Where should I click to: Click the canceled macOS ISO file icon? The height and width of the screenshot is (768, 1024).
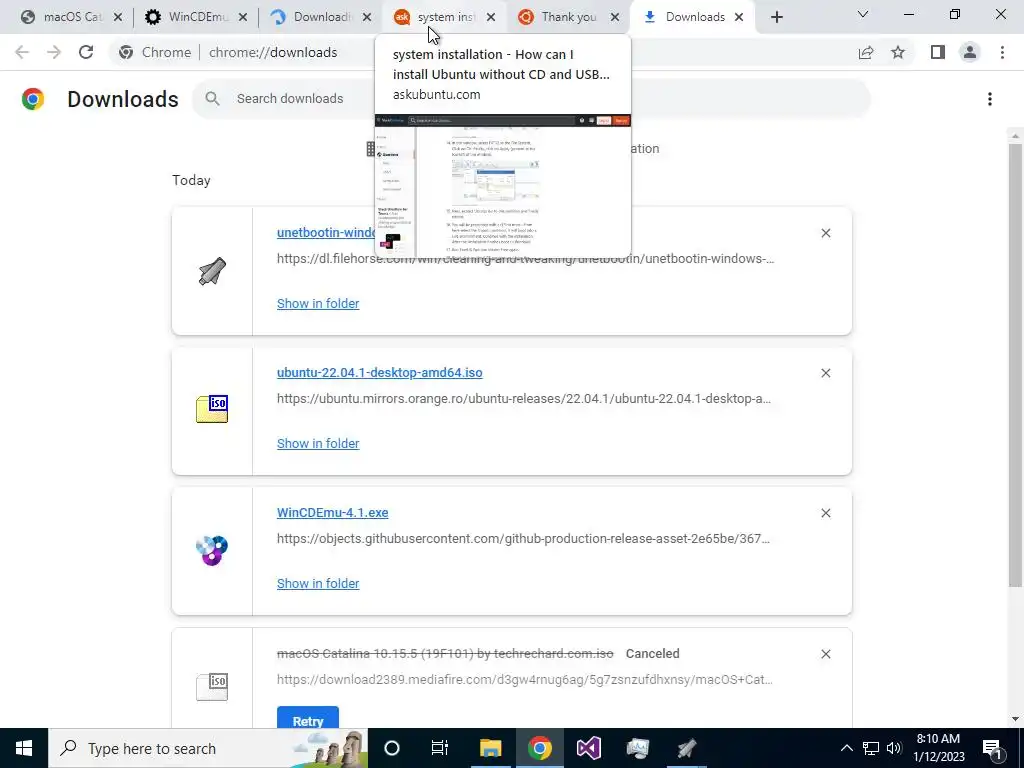click(x=212, y=687)
